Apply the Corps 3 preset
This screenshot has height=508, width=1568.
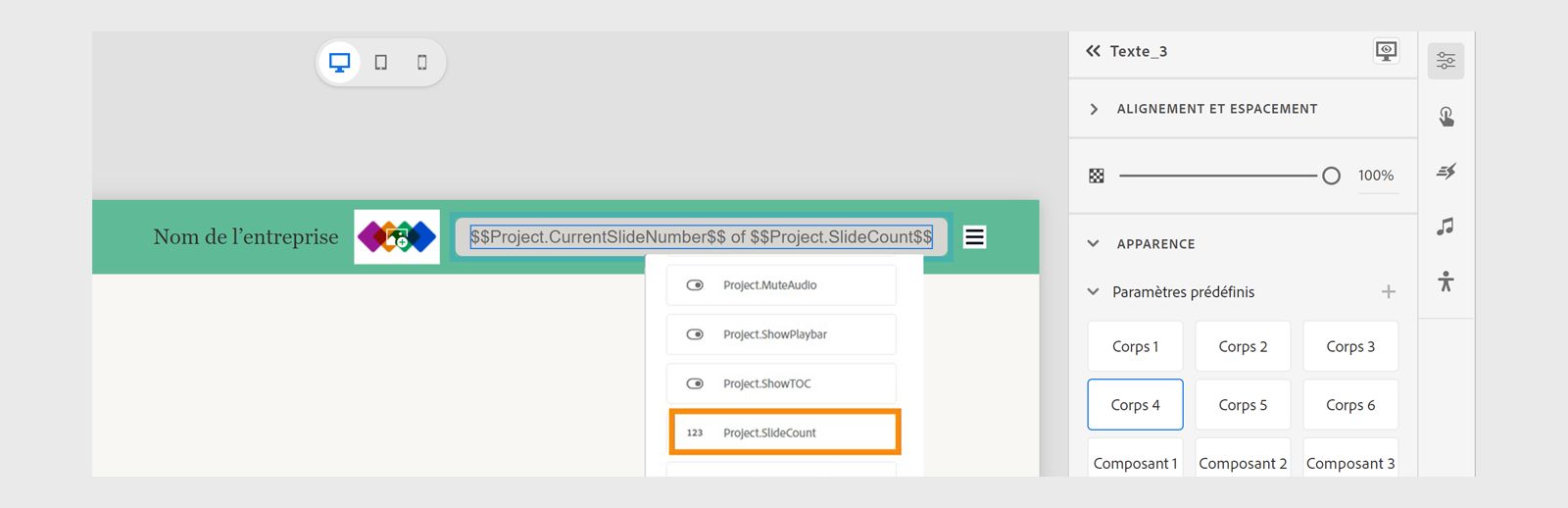(x=1350, y=346)
